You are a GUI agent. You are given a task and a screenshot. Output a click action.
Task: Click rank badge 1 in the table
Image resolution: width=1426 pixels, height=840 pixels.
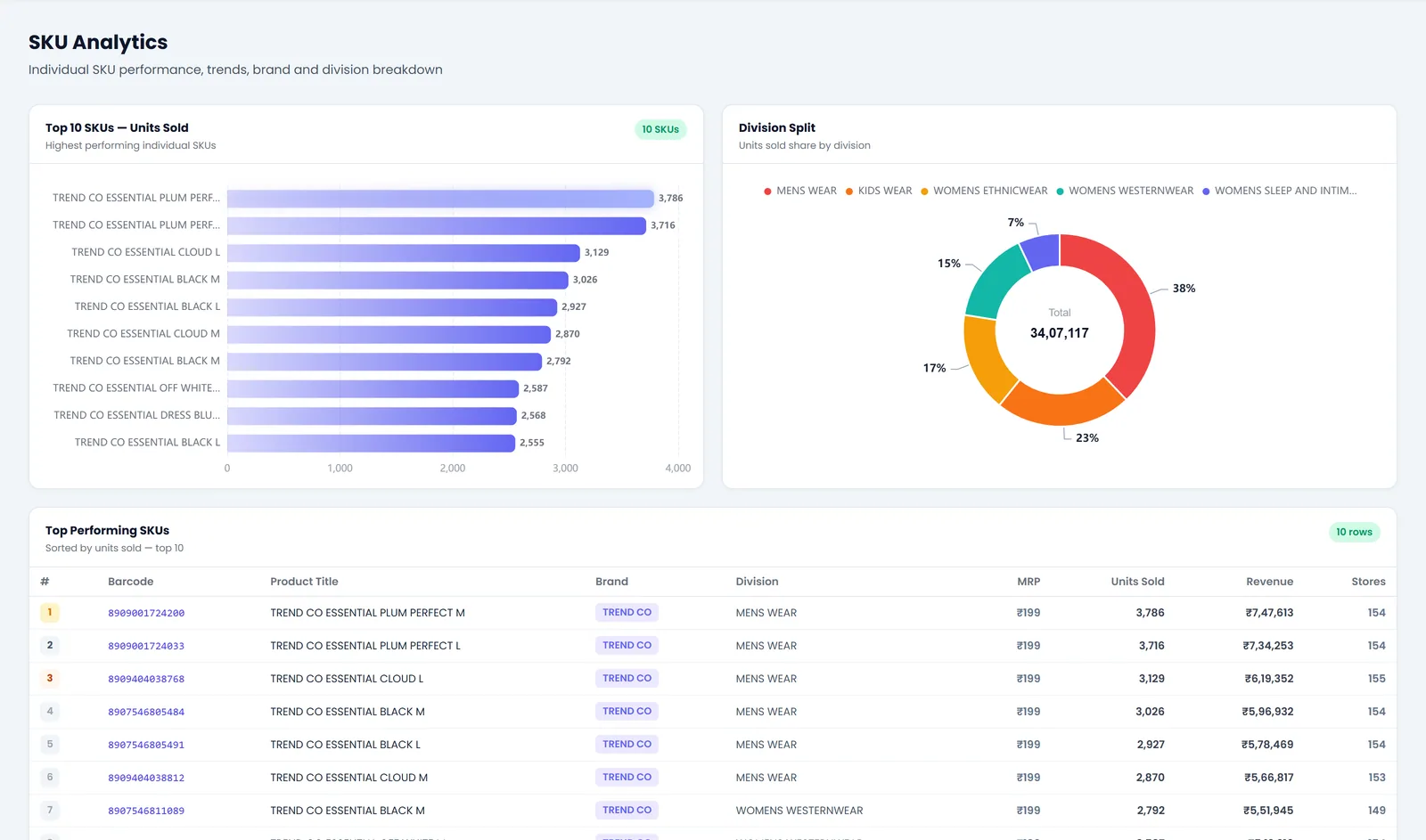pyautogui.click(x=50, y=613)
